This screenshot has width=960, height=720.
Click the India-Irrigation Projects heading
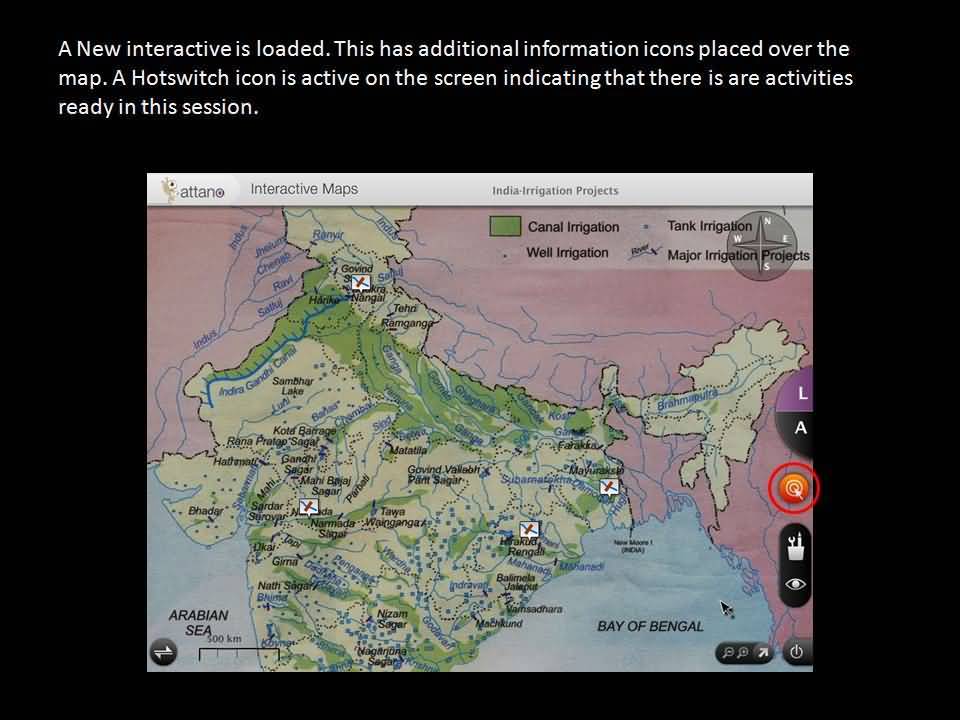pos(555,190)
